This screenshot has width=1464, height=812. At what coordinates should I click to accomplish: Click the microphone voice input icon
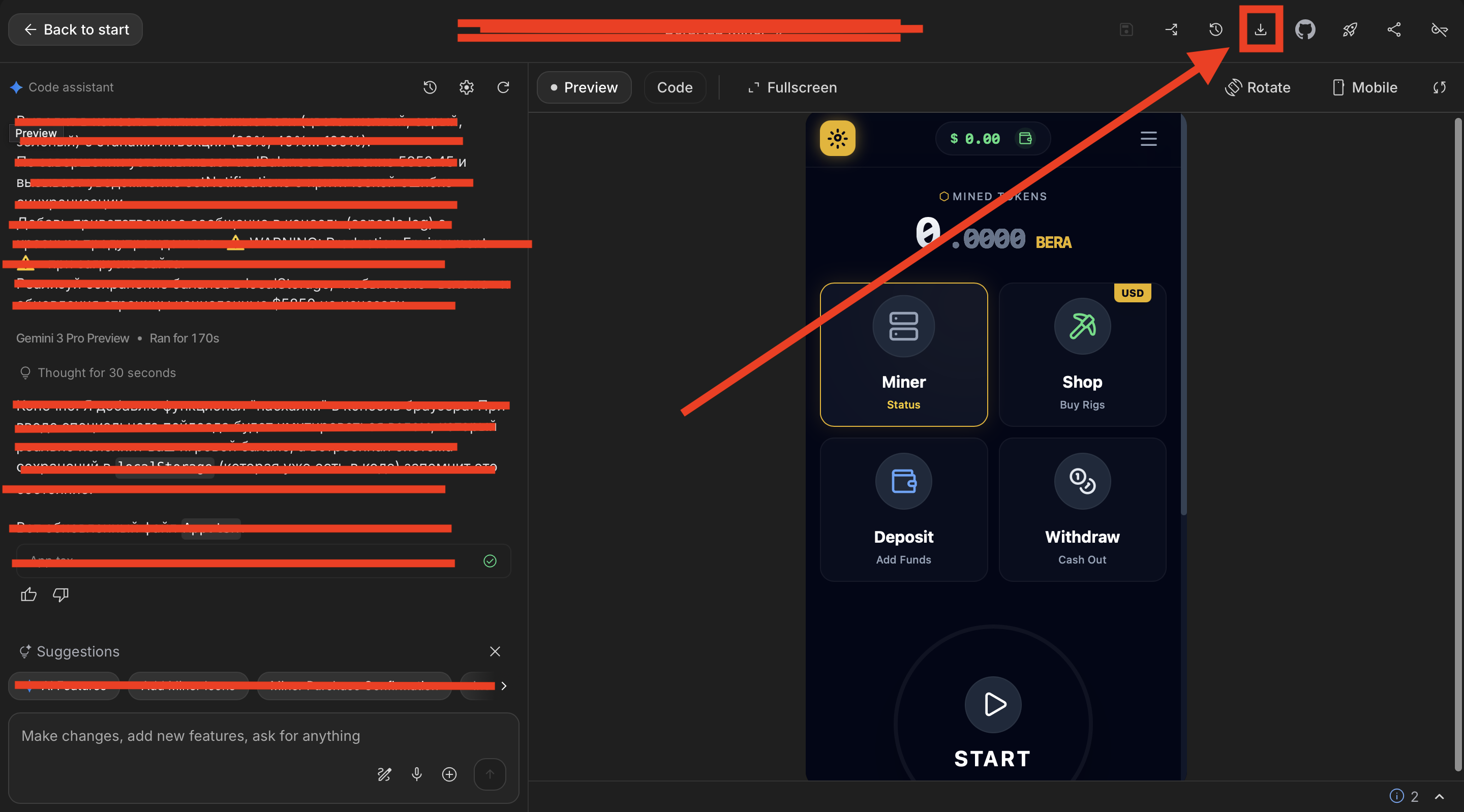(417, 774)
